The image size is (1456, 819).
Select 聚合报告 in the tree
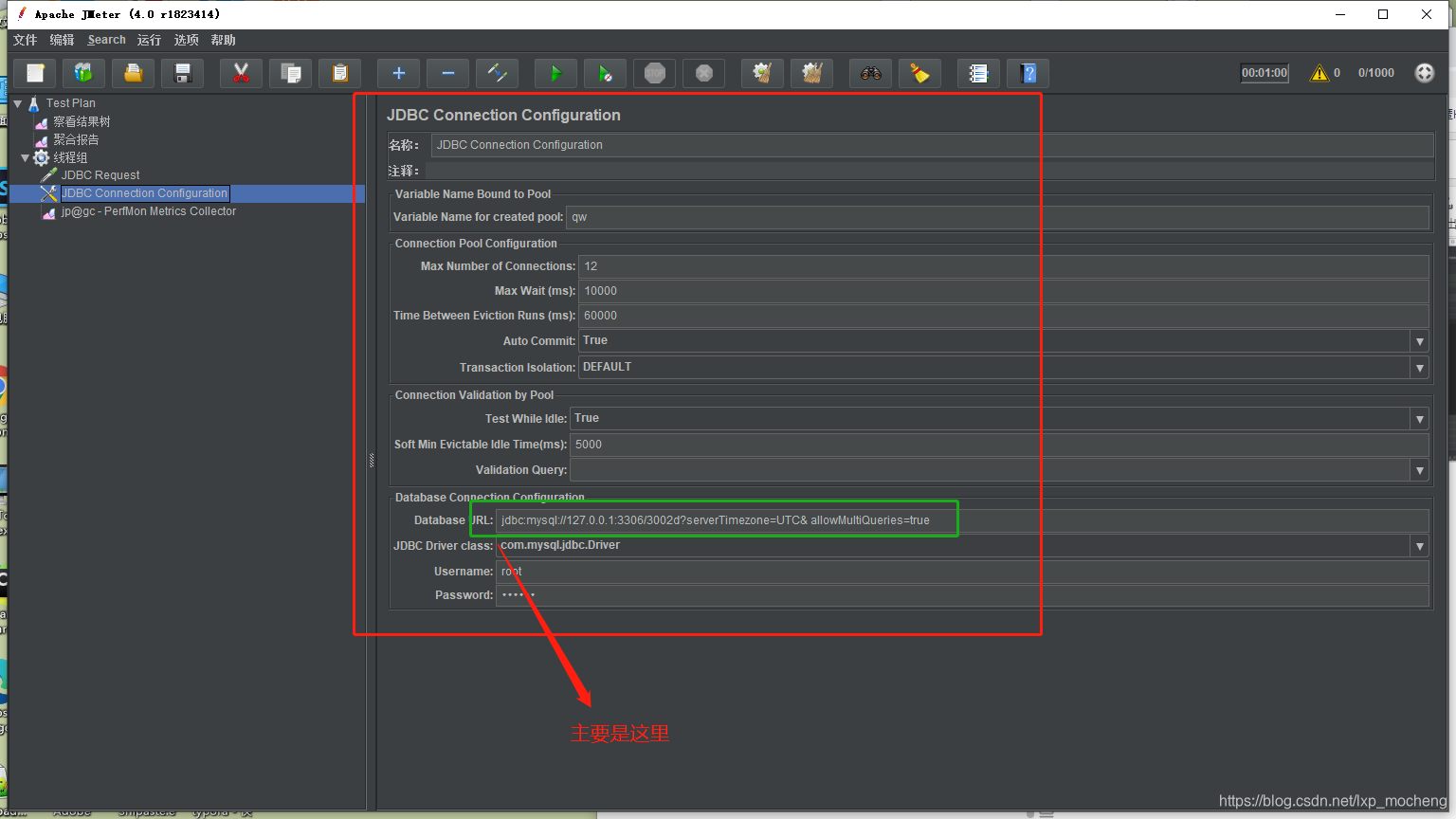(76, 139)
